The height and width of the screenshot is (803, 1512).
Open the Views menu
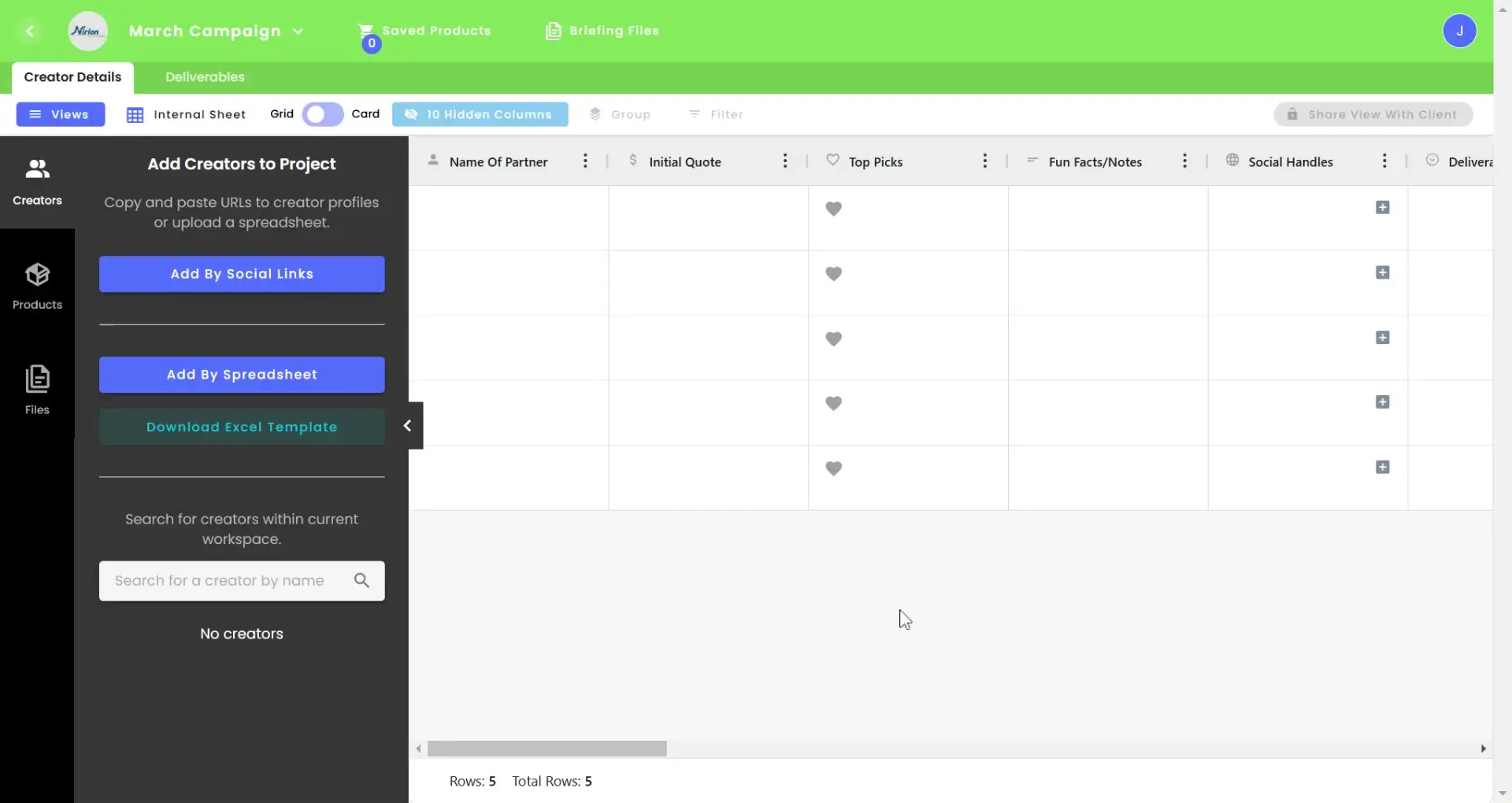click(60, 114)
